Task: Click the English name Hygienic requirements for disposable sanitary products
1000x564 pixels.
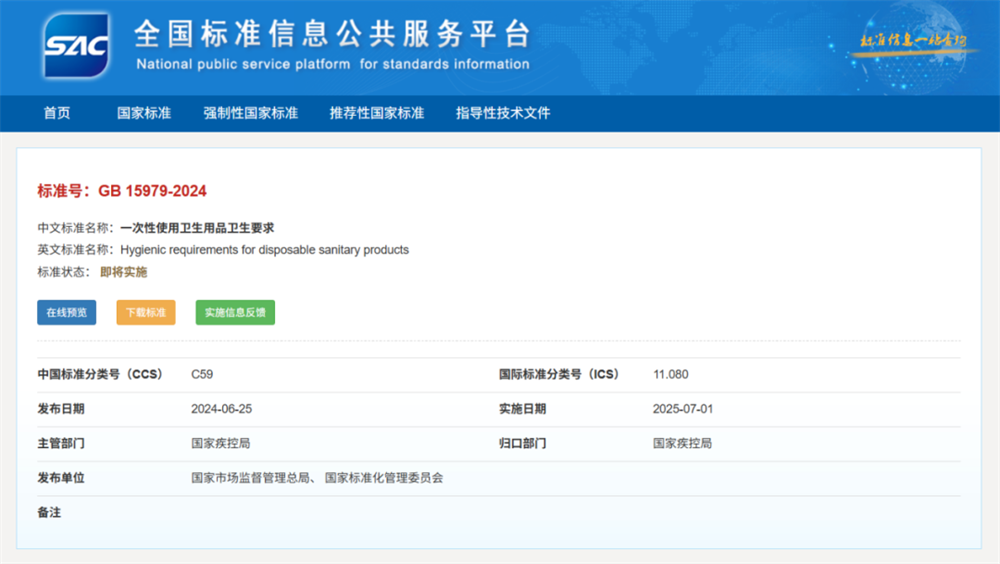Action: click(x=264, y=249)
